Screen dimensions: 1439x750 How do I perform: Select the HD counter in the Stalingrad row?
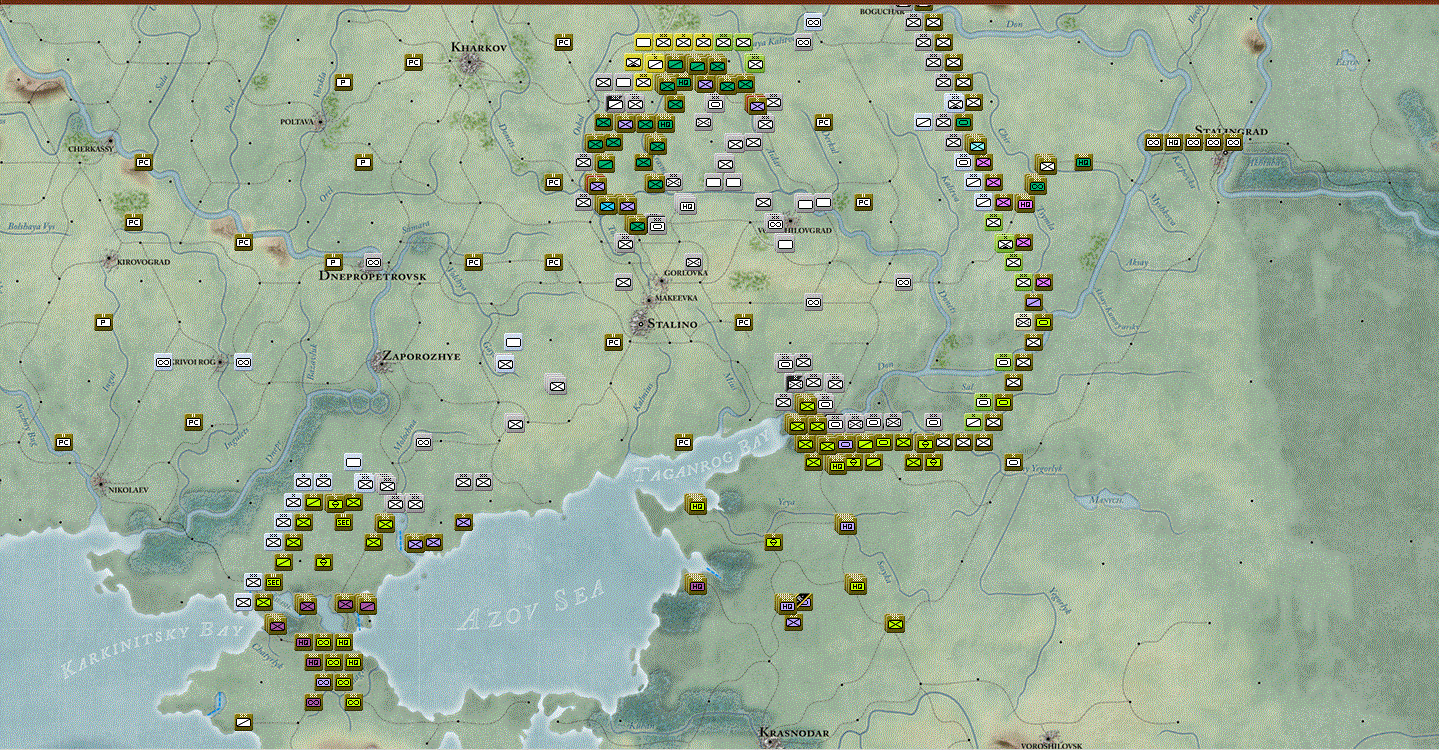tap(1173, 142)
